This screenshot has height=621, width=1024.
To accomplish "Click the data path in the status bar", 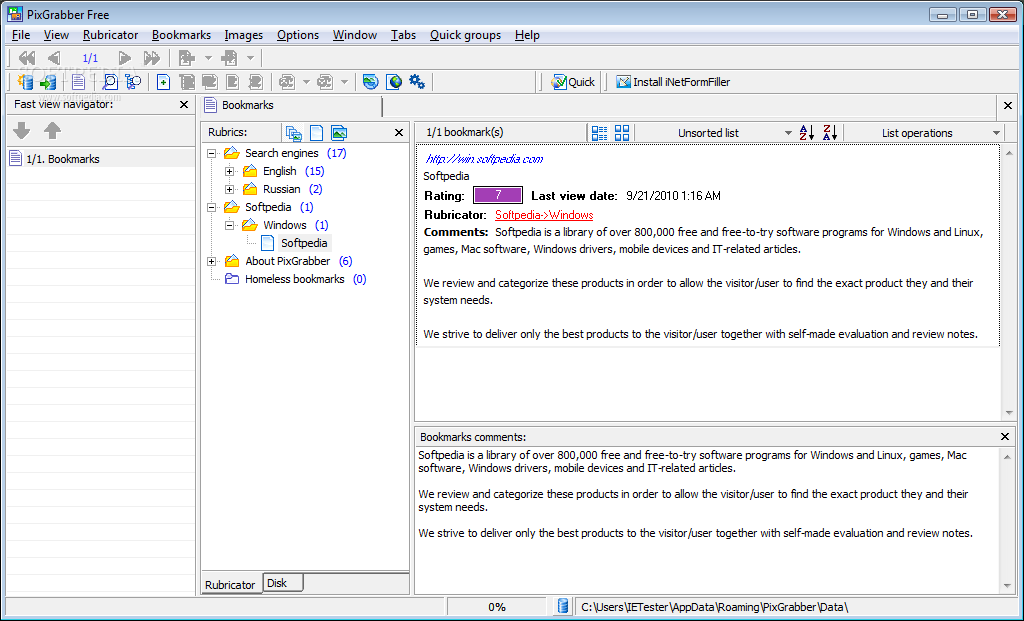I will tap(714, 607).
